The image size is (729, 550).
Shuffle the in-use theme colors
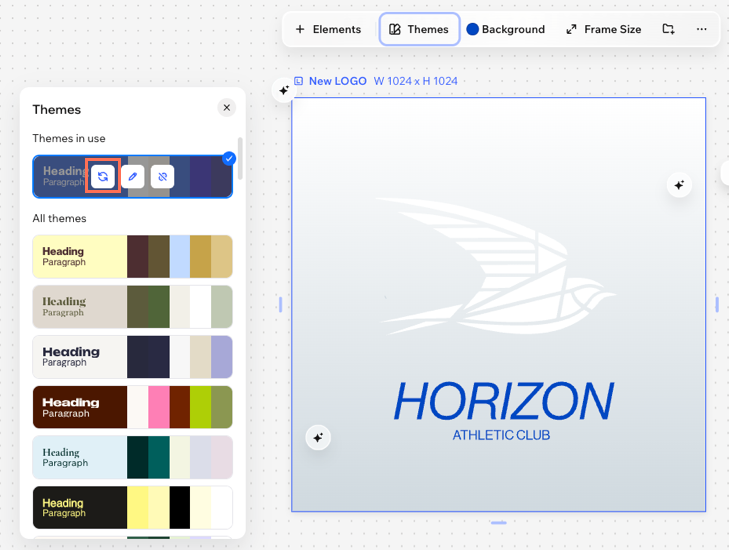103,177
